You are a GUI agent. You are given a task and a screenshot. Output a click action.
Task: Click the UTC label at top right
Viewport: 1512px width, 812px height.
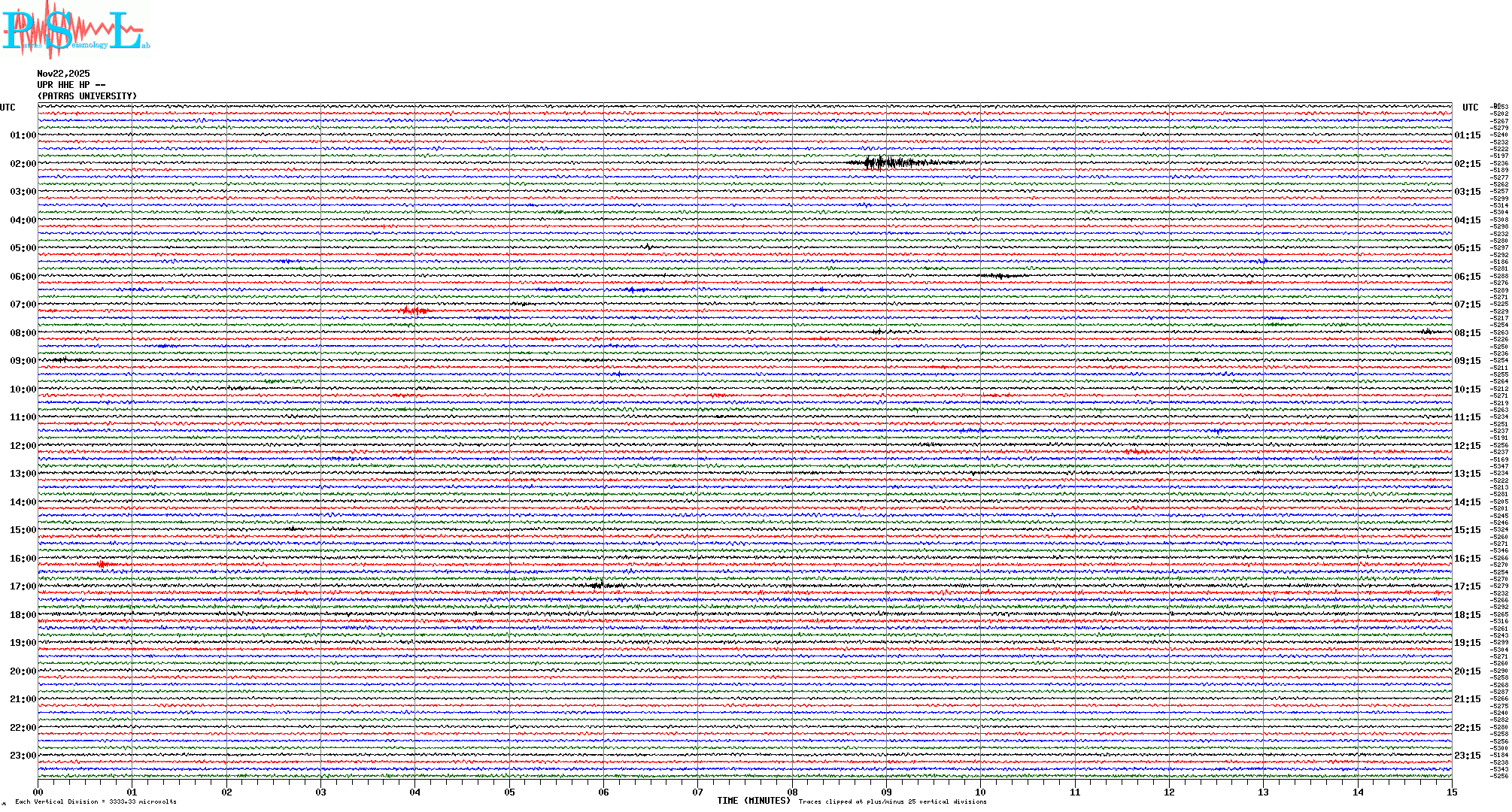click(1470, 108)
